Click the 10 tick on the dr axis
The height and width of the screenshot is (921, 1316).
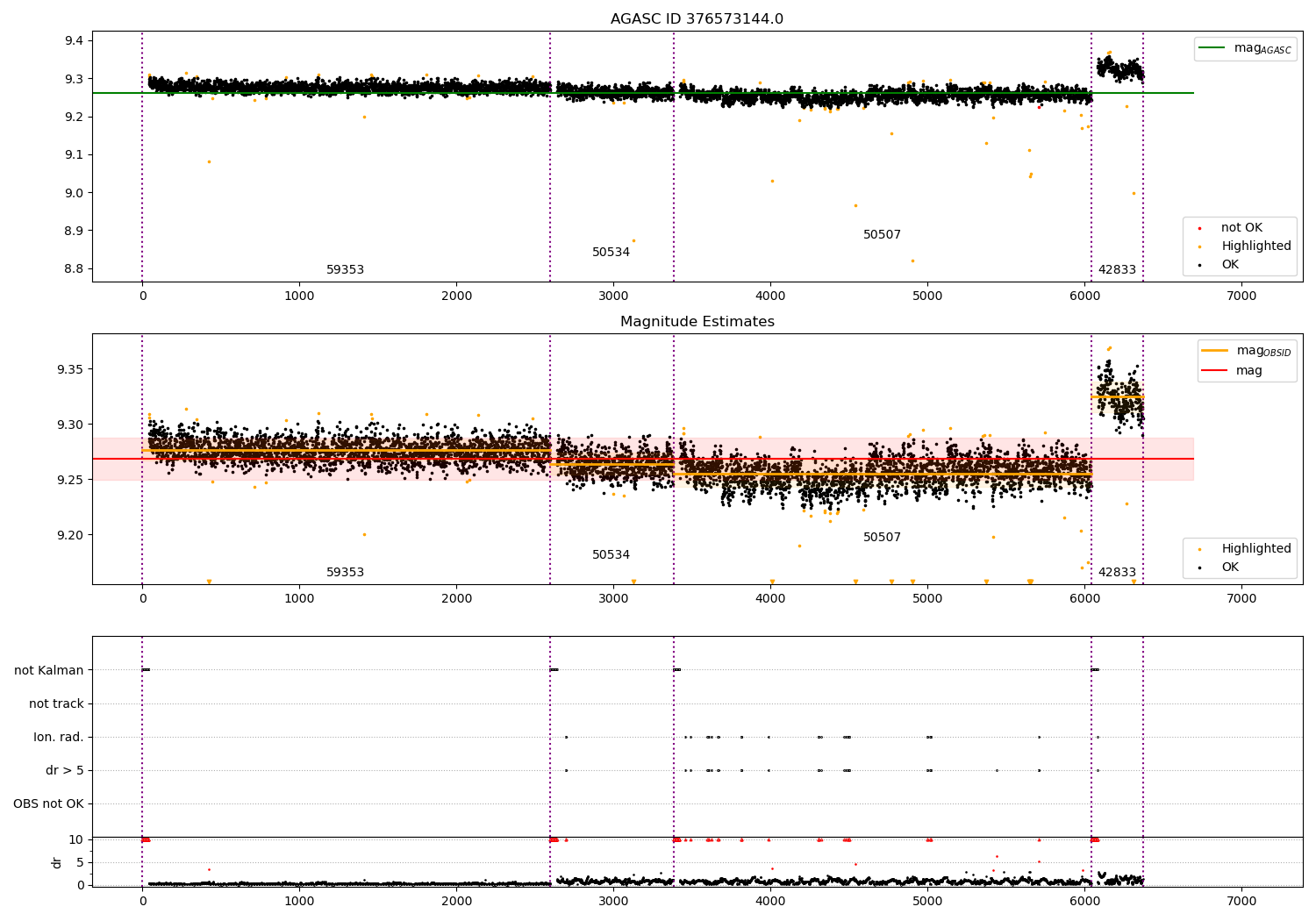coord(76,840)
